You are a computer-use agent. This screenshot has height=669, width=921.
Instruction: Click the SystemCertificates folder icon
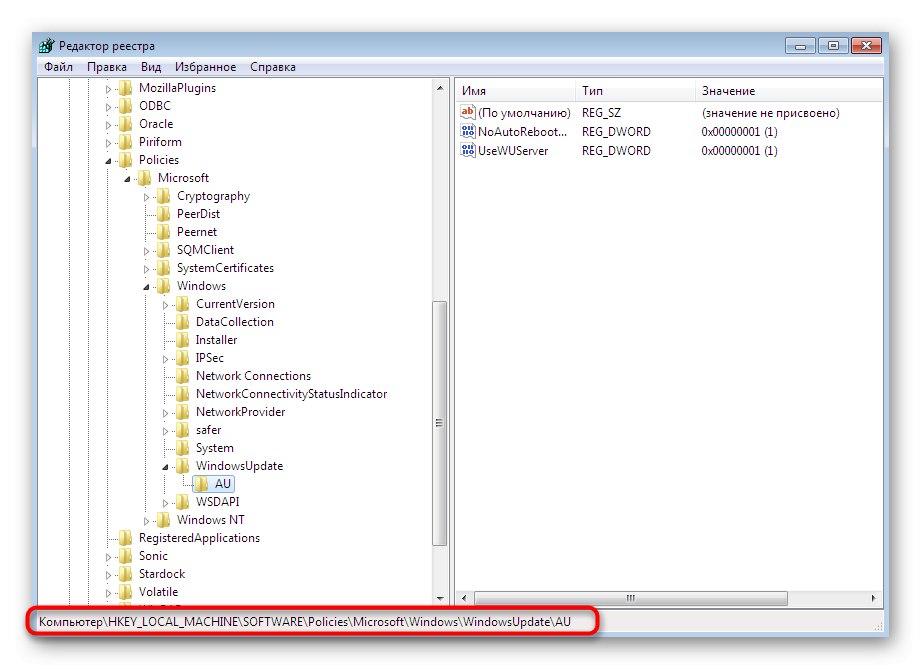click(163, 268)
